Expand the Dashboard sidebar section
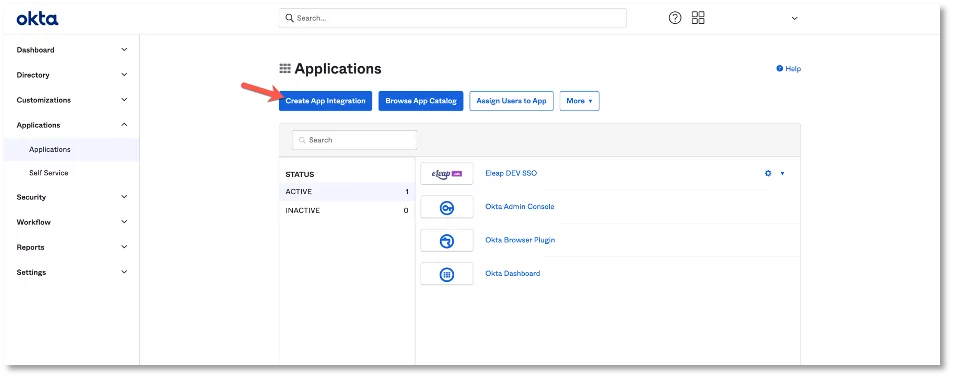The image size is (954, 378). (124, 50)
